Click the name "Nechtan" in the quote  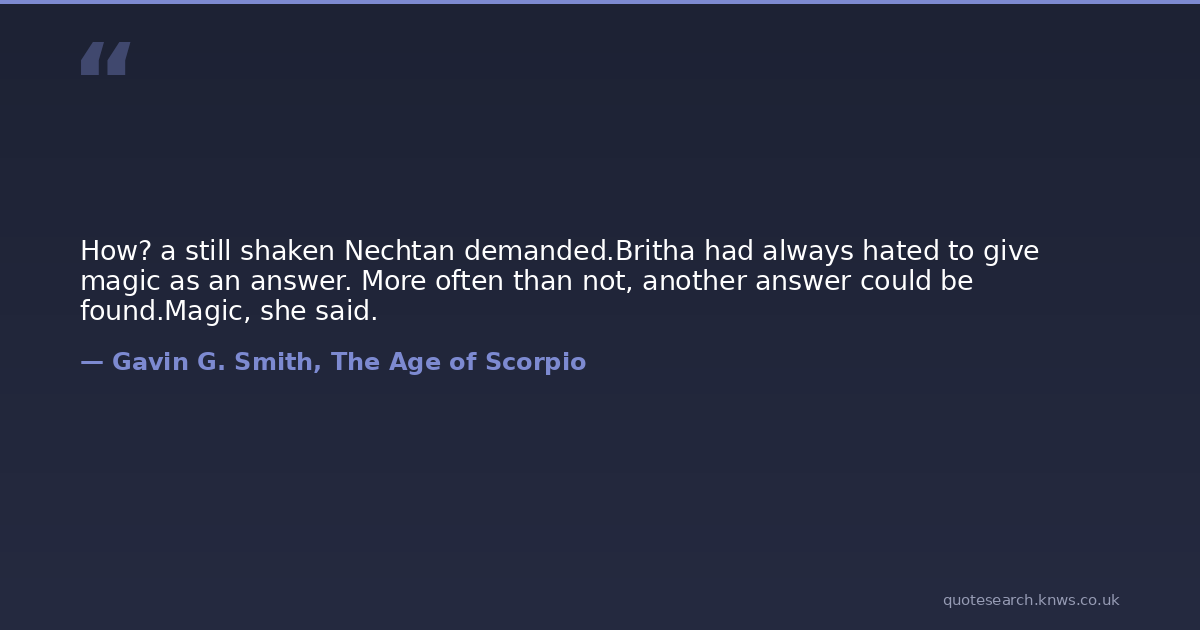[x=399, y=251]
